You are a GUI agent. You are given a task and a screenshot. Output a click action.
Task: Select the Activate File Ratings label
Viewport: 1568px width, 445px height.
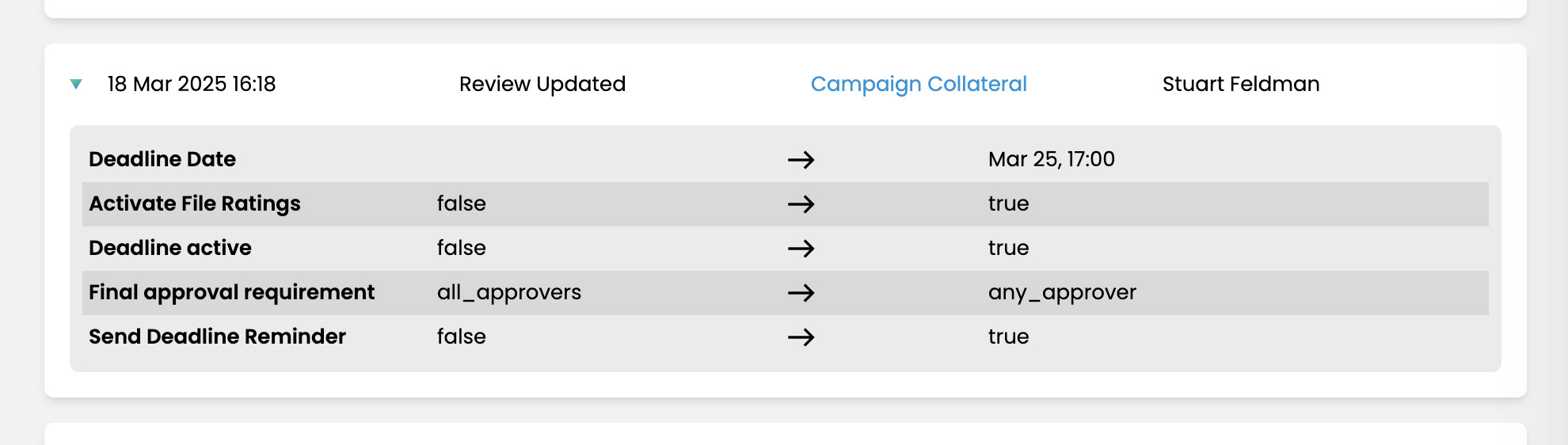coord(195,203)
